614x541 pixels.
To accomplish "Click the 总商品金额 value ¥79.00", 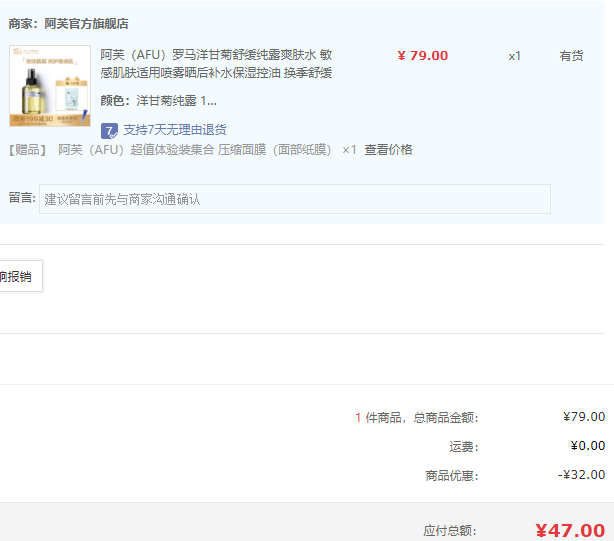I will tap(584, 417).
